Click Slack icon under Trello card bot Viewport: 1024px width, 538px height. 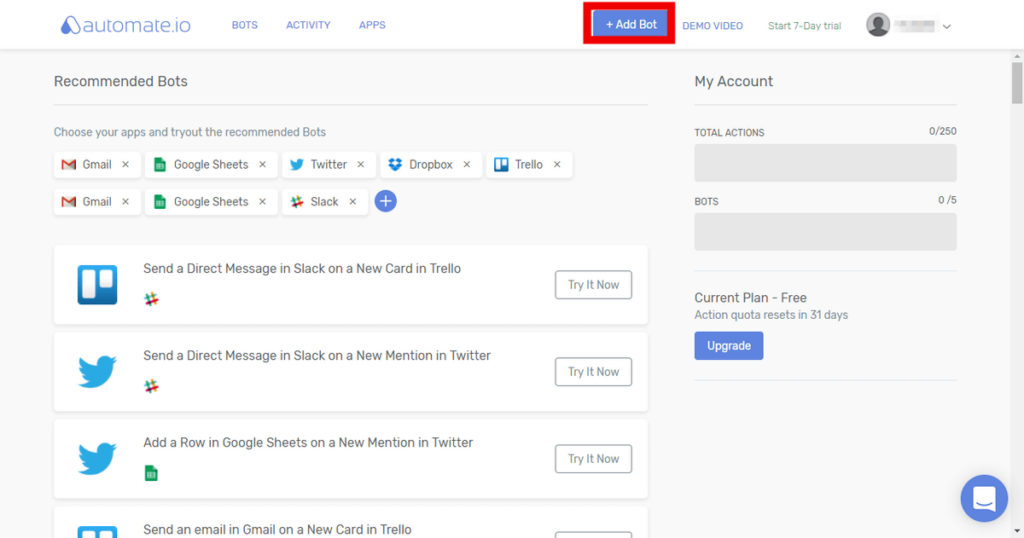coord(152,299)
